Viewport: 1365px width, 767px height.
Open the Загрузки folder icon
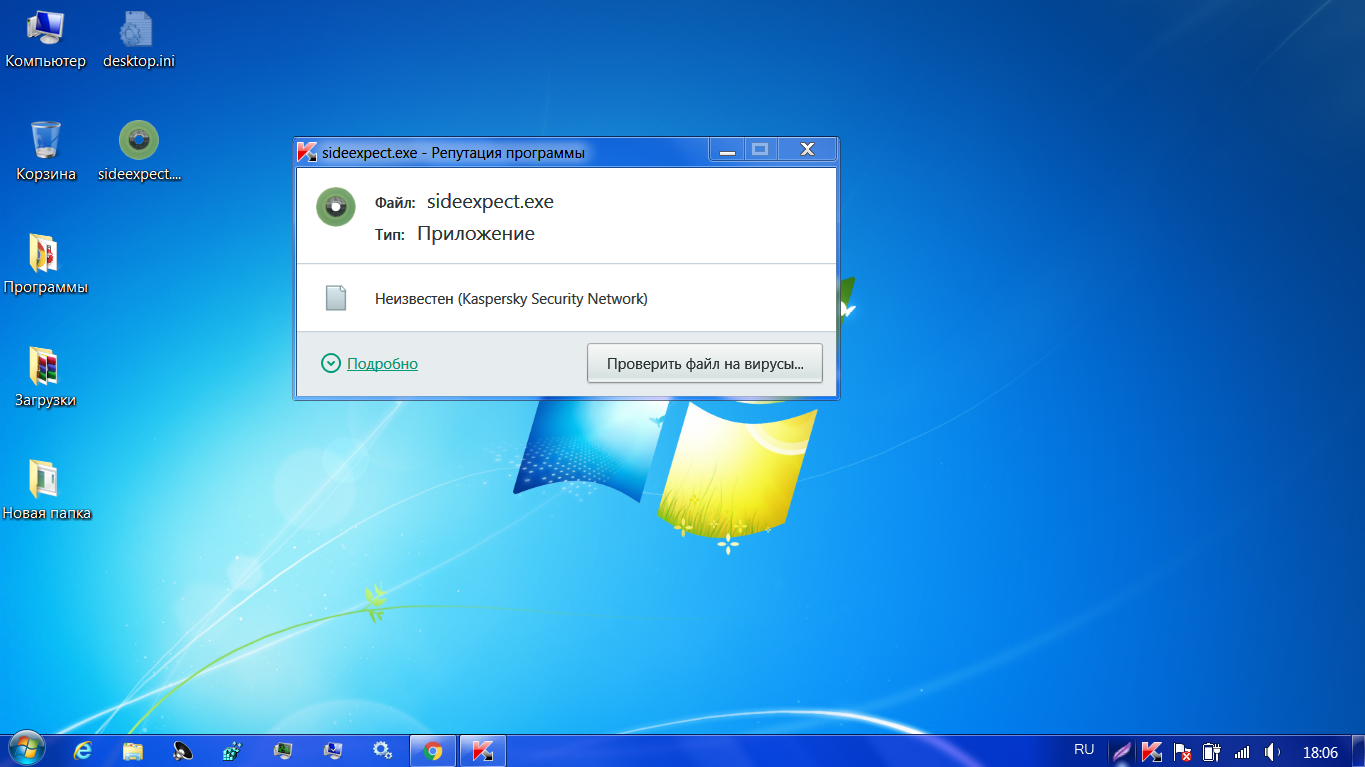pos(46,378)
